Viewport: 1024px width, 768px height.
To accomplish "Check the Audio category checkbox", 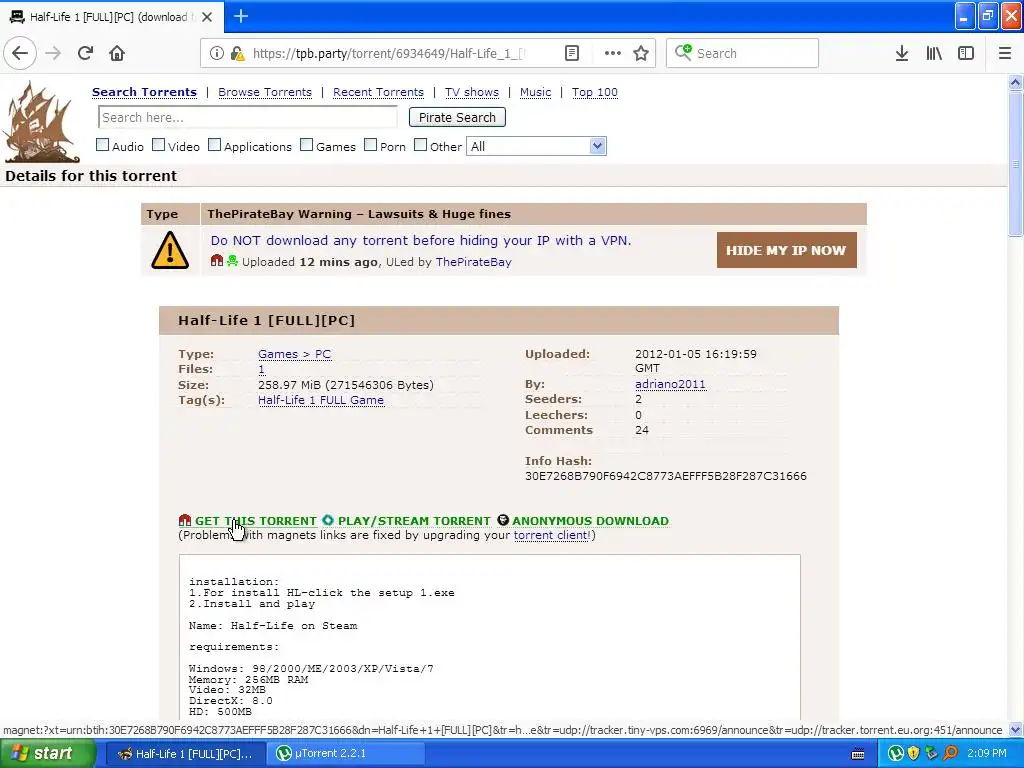I will point(103,145).
